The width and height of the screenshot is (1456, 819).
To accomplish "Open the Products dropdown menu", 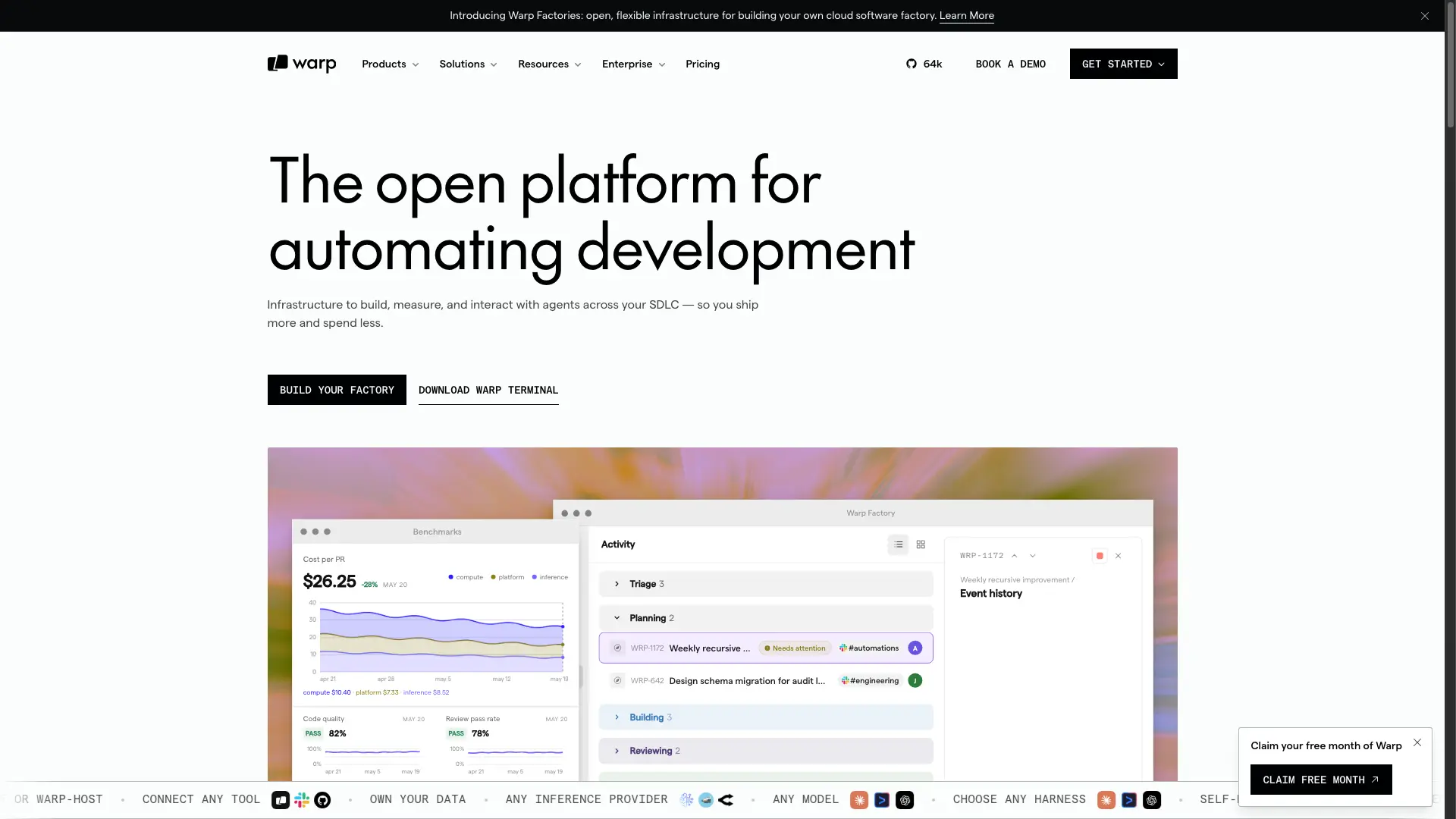I will [390, 64].
